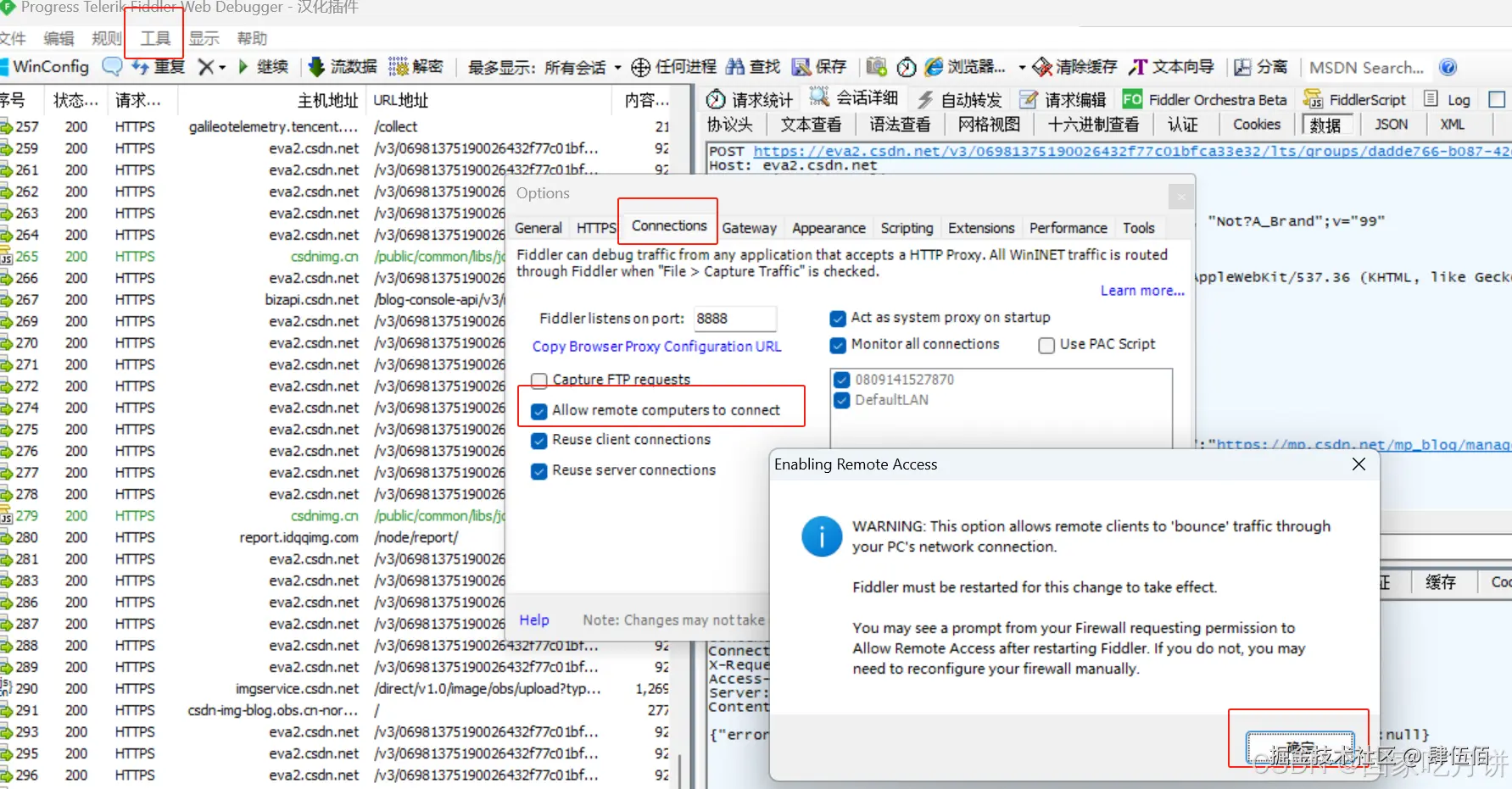The image size is (1512, 789).
Task: Confirm the Enabling Remote Access dialog
Action: click(1299, 747)
